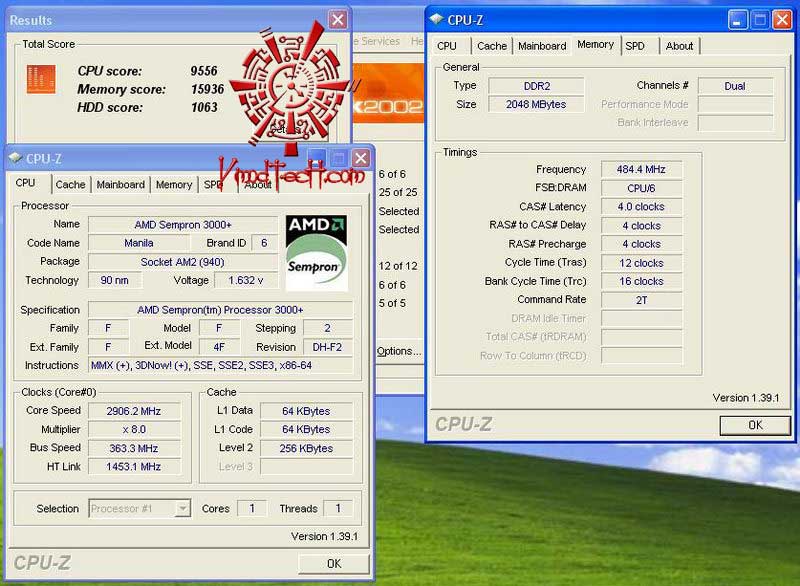Click the CPU score value 9556
Image resolution: width=800 pixels, height=586 pixels.
tap(204, 71)
